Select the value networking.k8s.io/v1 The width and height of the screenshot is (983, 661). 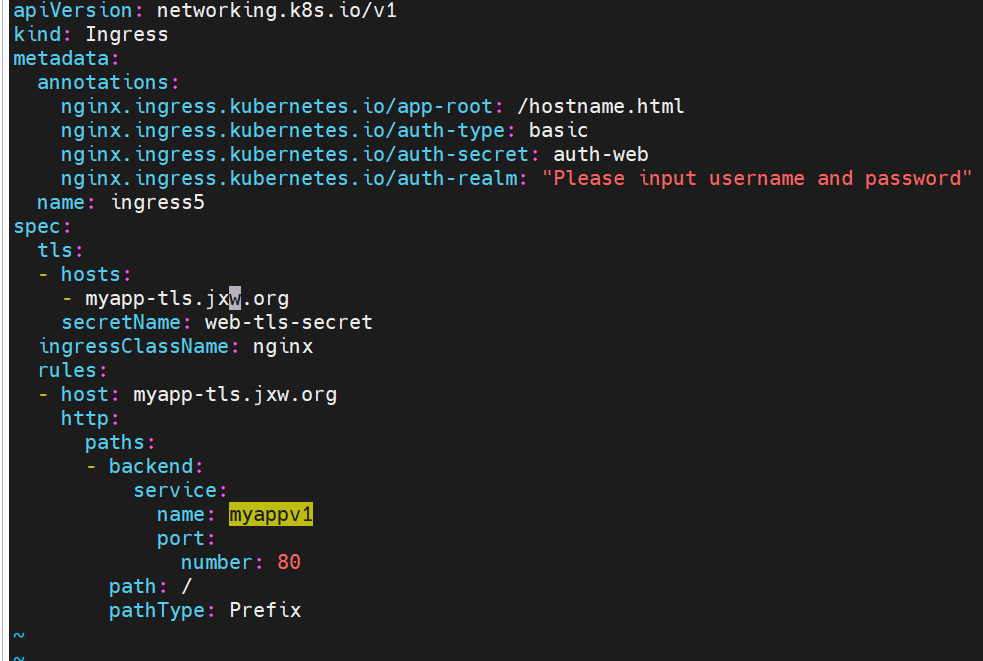[x=276, y=11]
